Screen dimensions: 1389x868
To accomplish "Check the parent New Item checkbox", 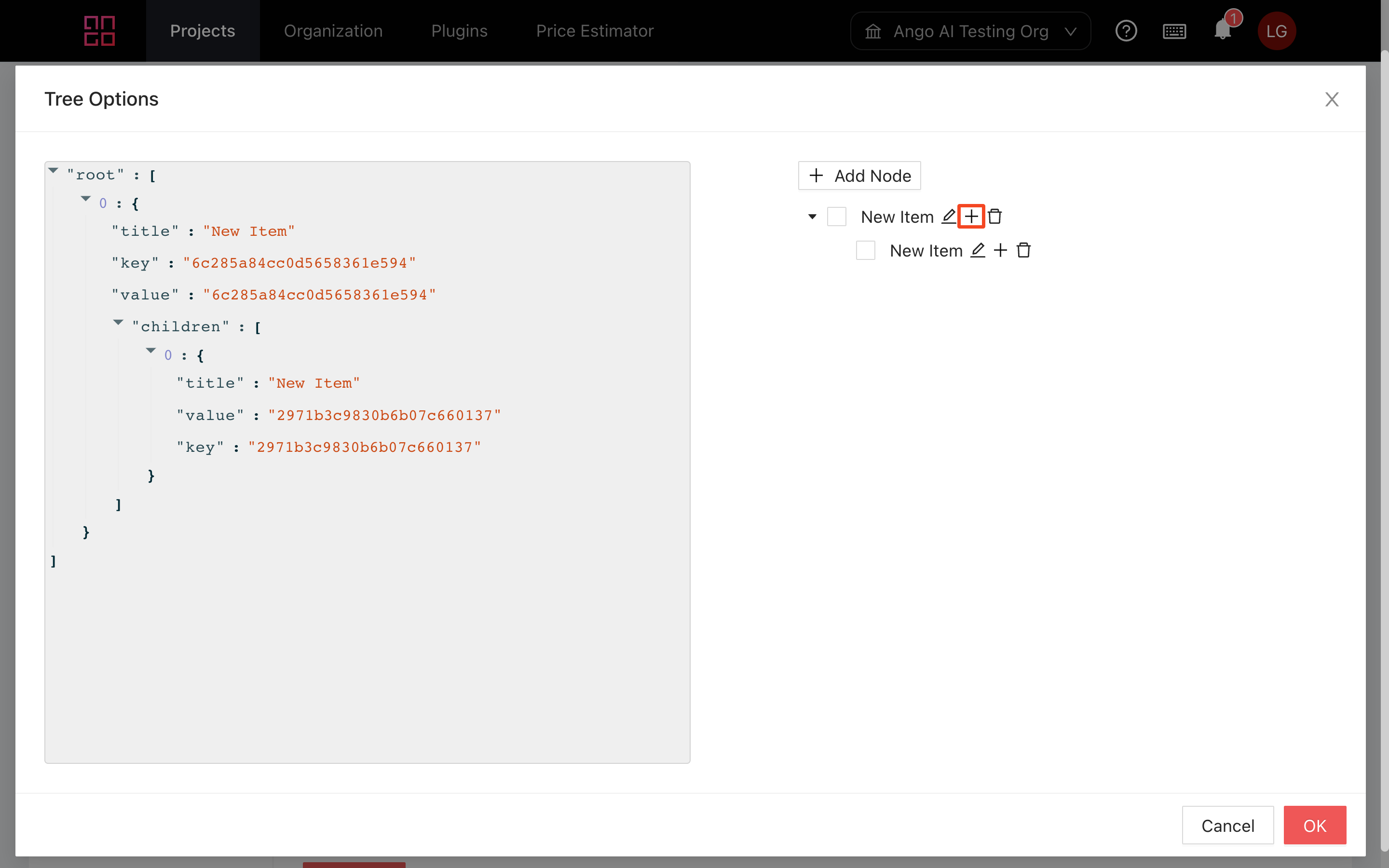I will click(x=836, y=217).
